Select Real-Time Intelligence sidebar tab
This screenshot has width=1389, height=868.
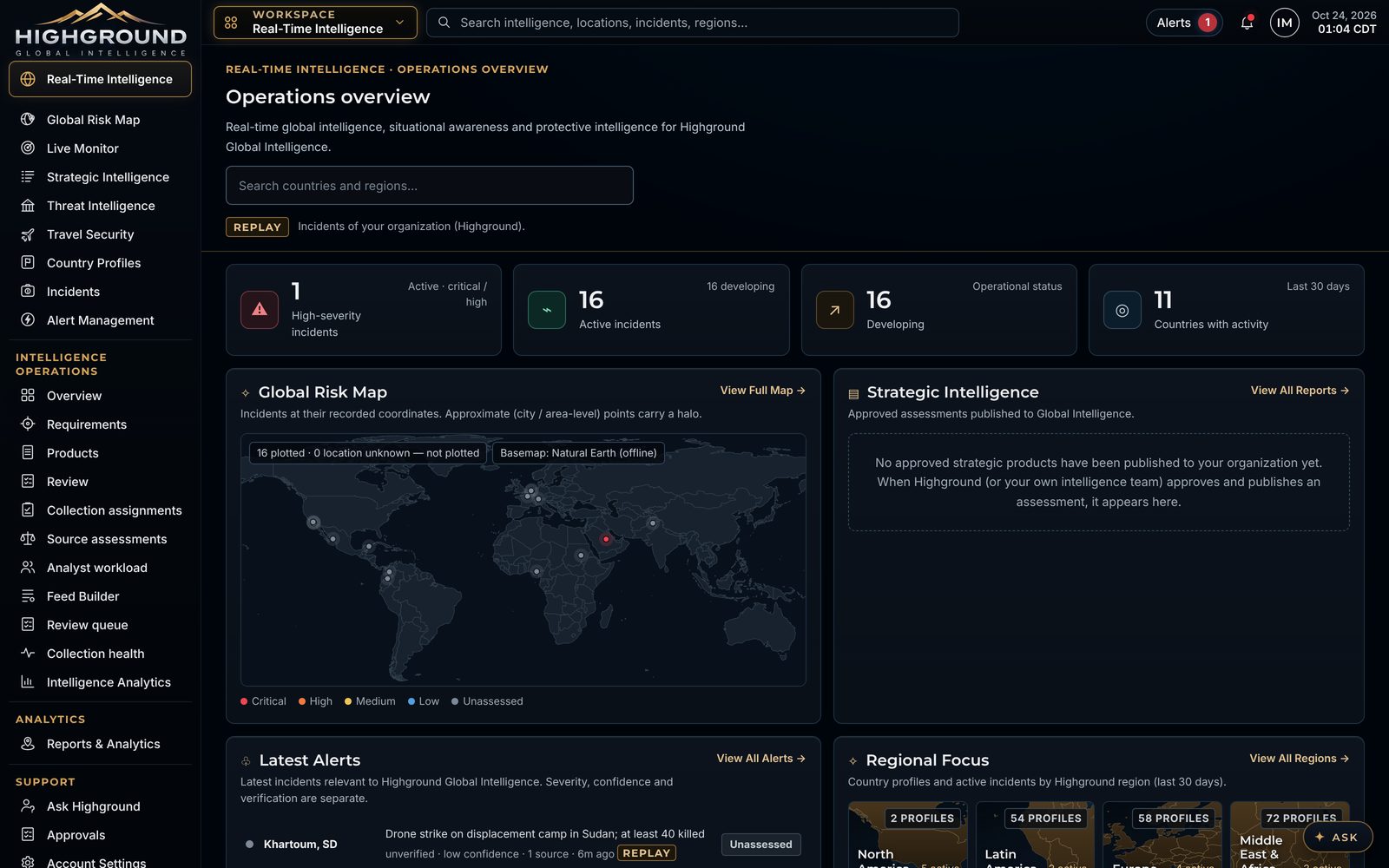click(100, 79)
